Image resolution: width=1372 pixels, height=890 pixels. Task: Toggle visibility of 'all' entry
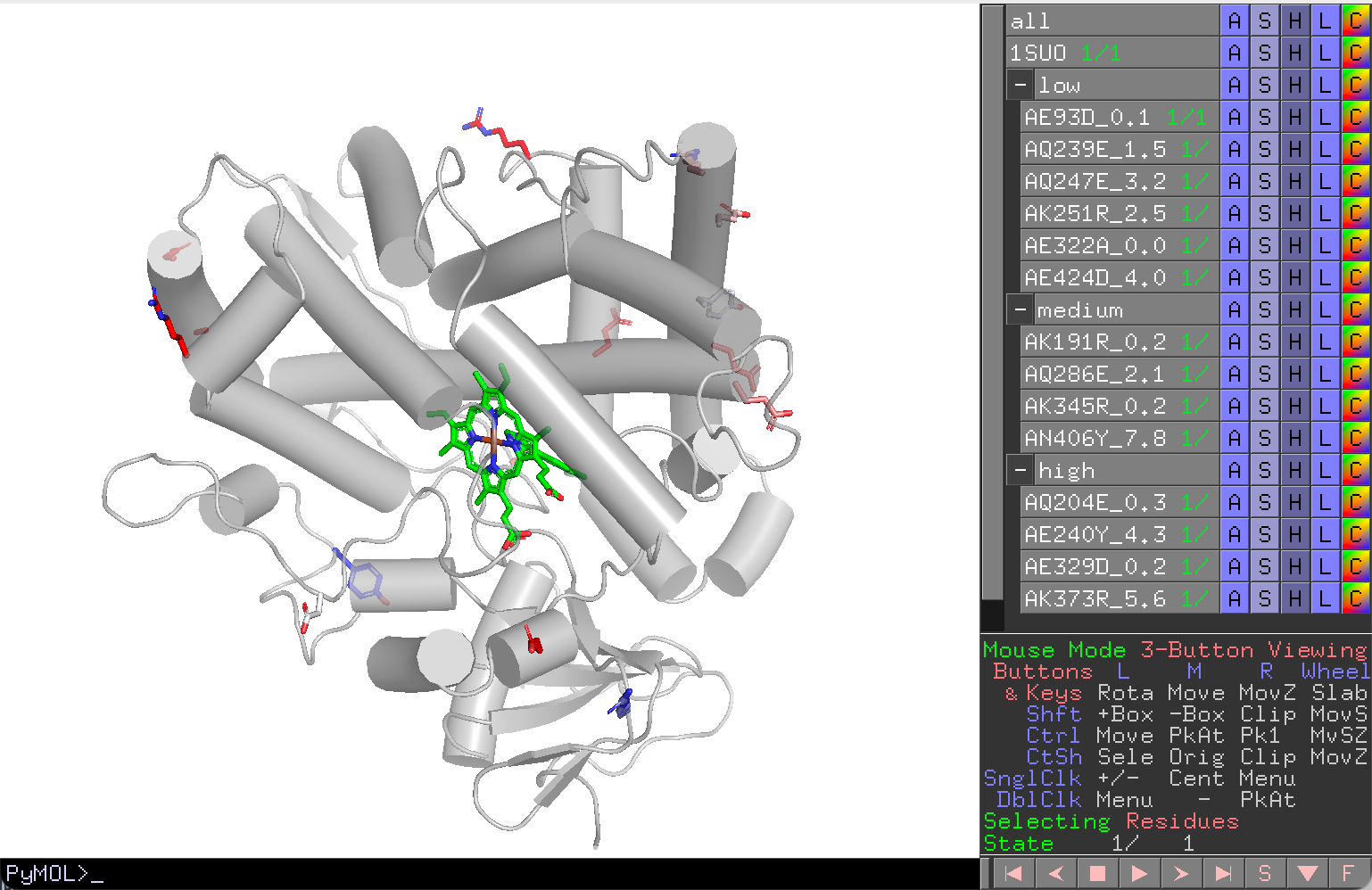(1112, 21)
